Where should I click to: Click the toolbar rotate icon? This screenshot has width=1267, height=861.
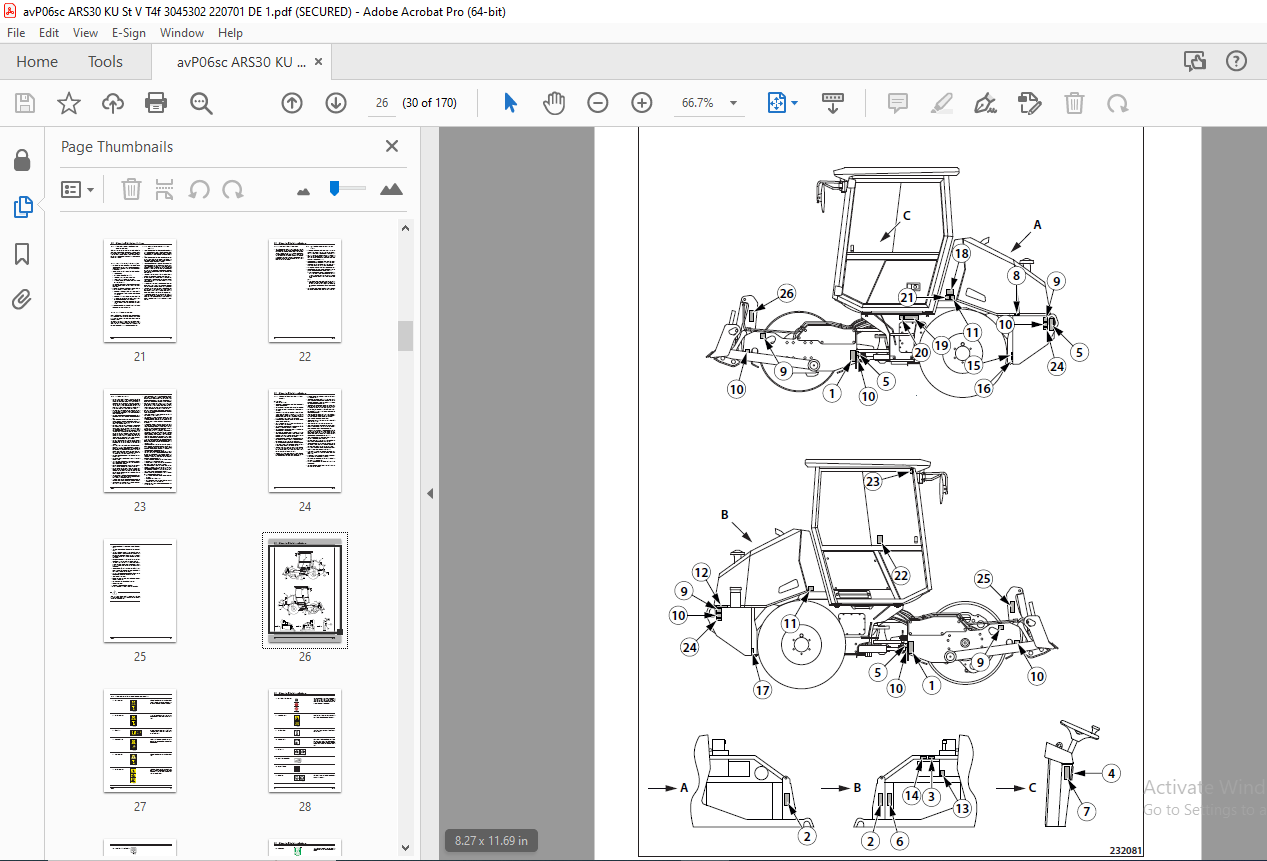point(1118,103)
